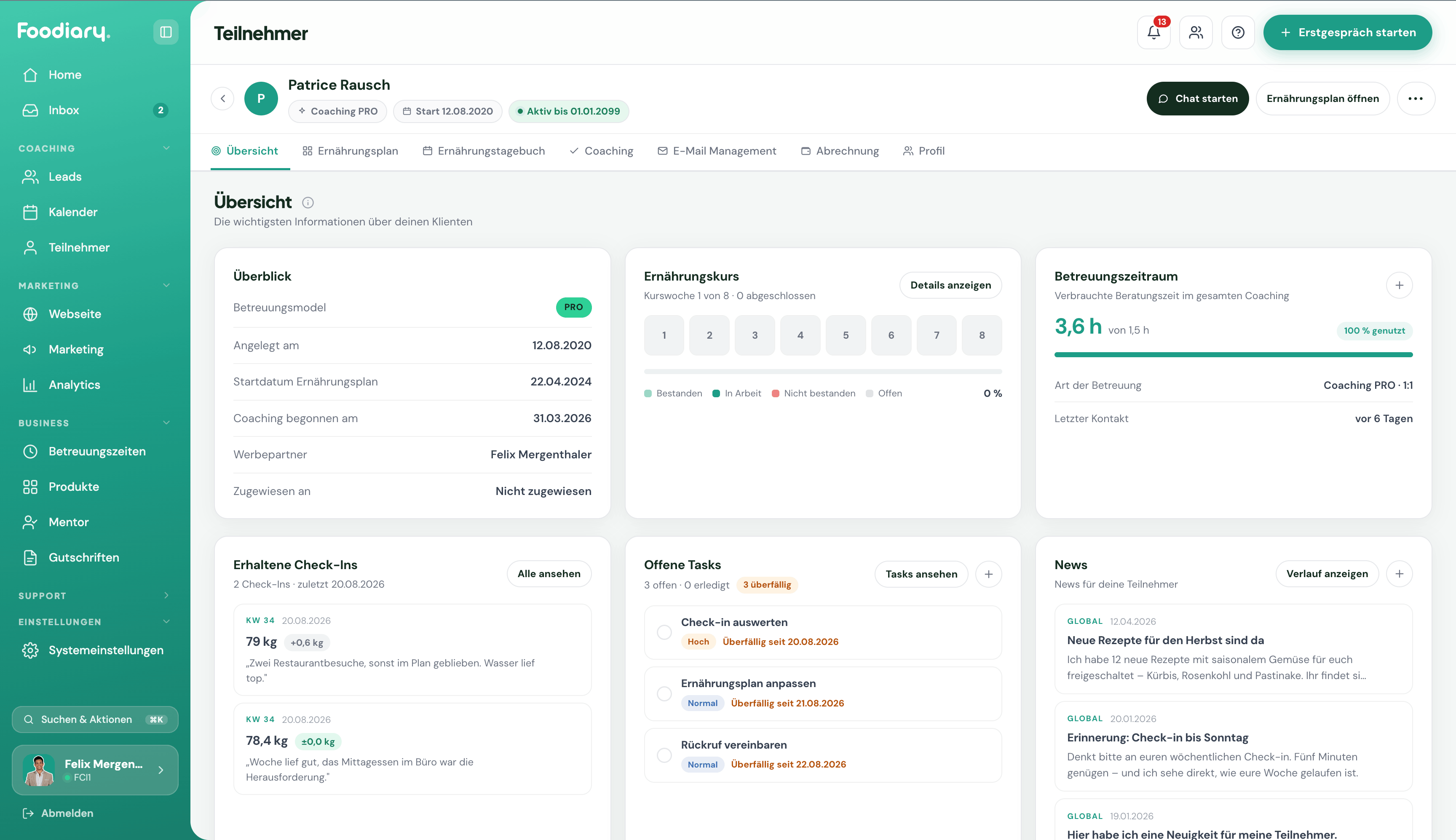Open the team members icon in header
This screenshot has width=1456, height=840.
(x=1196, y=32)
